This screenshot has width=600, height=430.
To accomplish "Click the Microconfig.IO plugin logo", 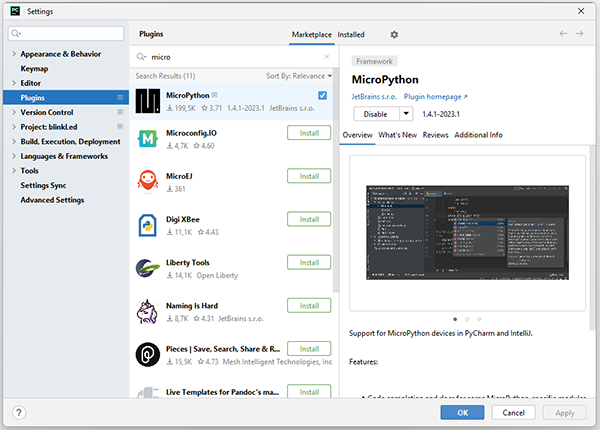I will coord(148,138).
